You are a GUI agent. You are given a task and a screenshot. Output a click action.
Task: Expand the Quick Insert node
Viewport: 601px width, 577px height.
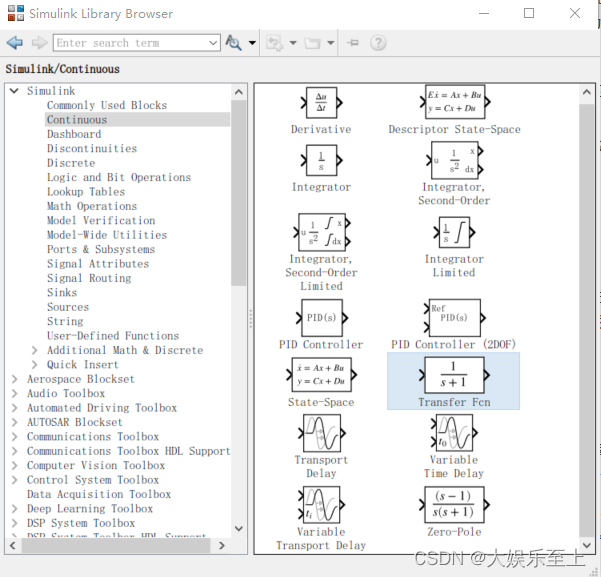pos(34,365)
